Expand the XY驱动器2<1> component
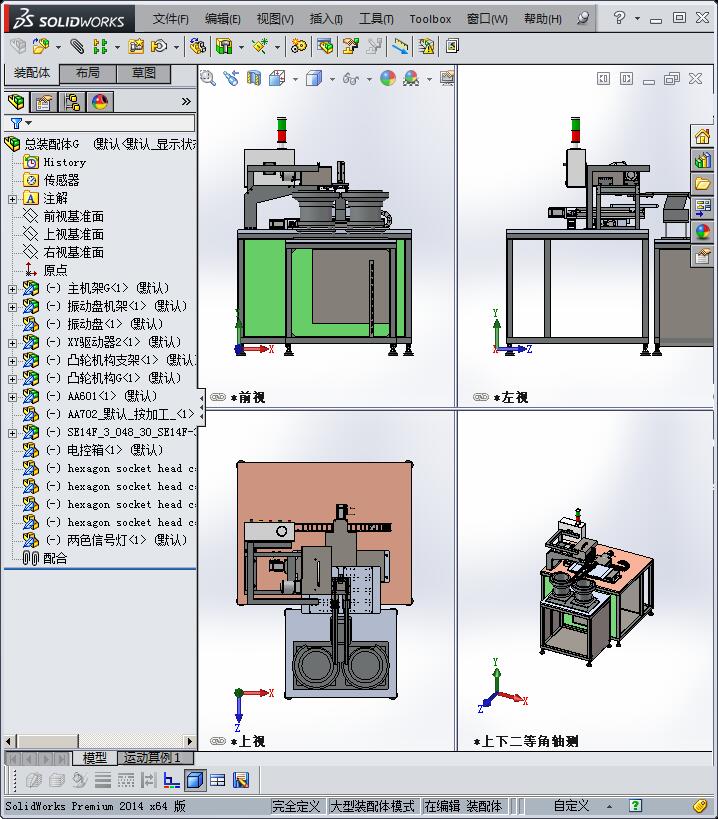Image resolution: width=718 pixels, height=819 pixels. (13, 343)
